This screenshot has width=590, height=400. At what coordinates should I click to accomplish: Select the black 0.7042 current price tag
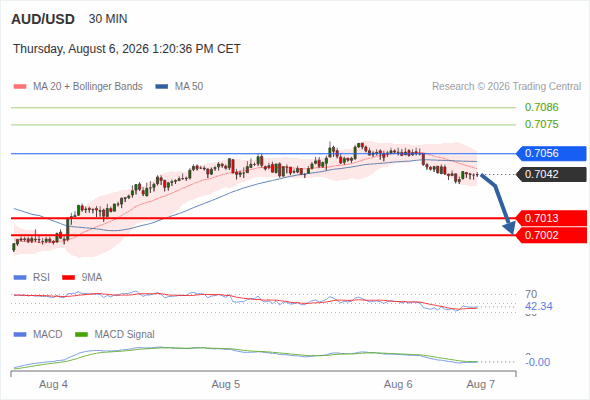pos(551,175)
